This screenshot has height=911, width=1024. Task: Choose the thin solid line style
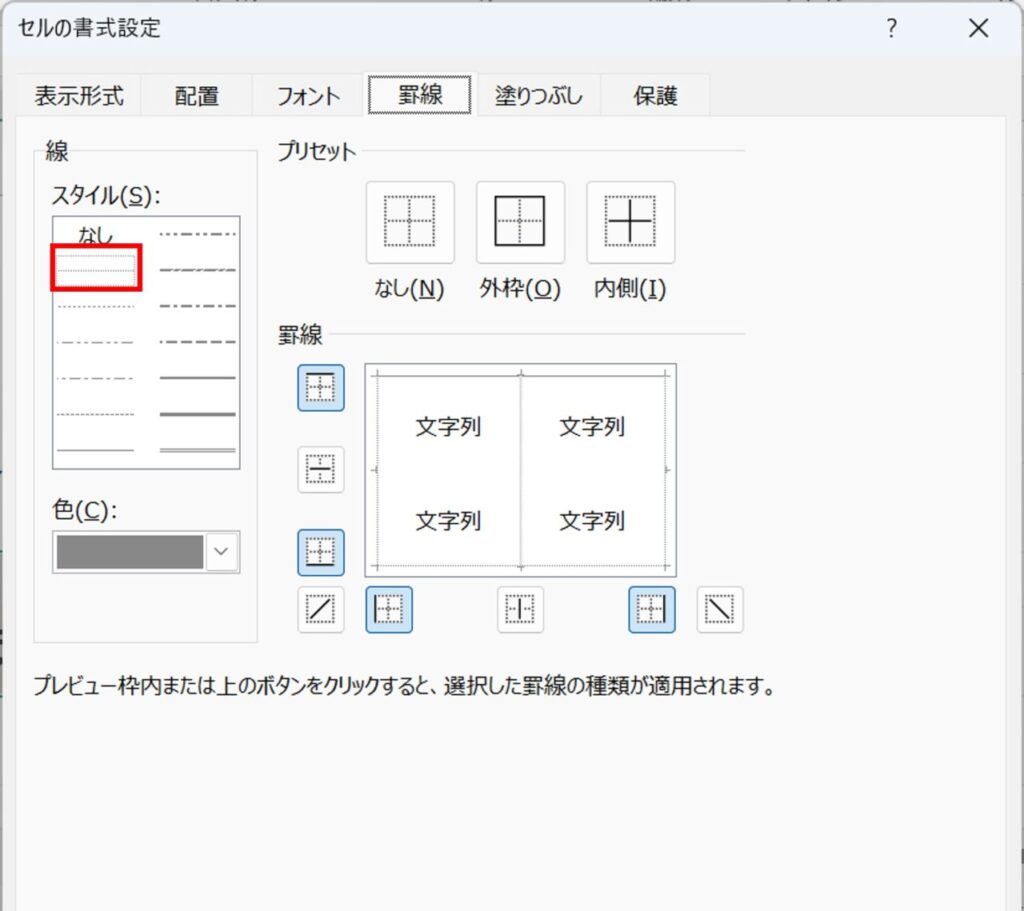[x=95, y=450]
